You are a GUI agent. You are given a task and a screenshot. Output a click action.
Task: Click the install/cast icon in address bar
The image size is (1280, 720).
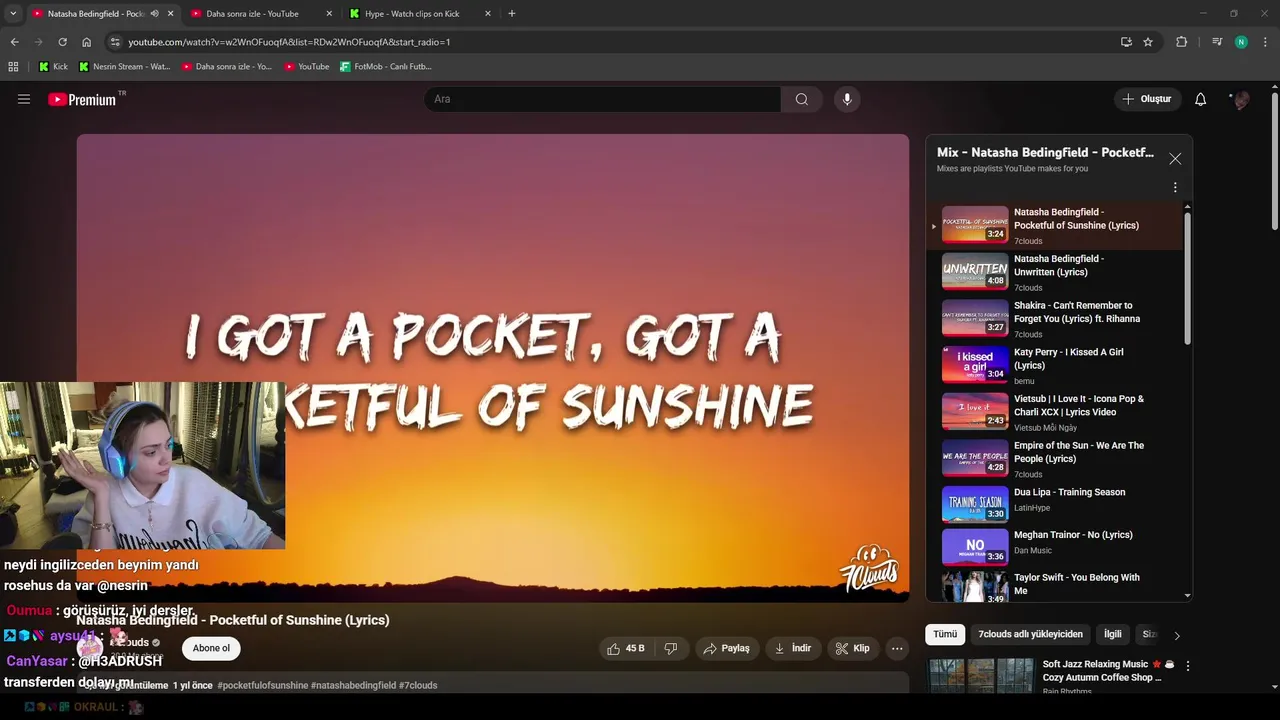1126,42
